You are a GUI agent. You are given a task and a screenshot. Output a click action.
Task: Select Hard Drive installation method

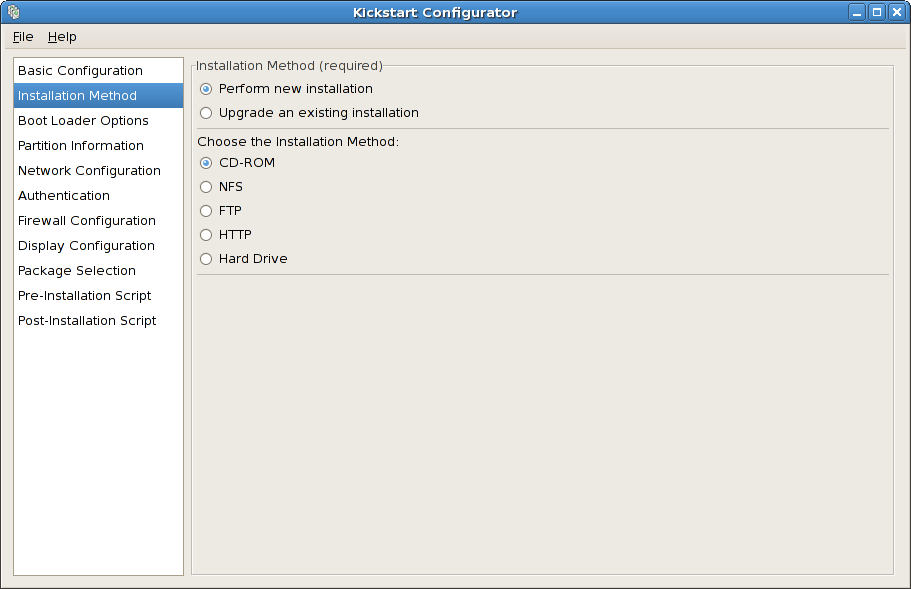pyautogui.click(x=206, y=259)
